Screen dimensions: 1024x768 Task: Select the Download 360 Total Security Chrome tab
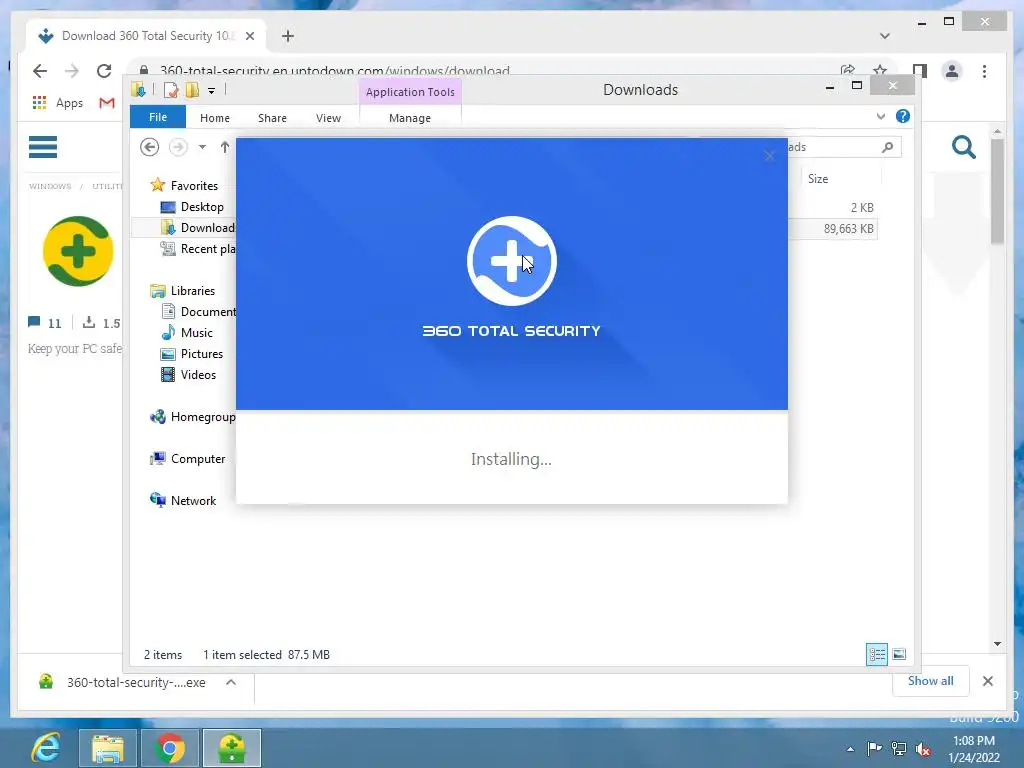pos(147,36)
